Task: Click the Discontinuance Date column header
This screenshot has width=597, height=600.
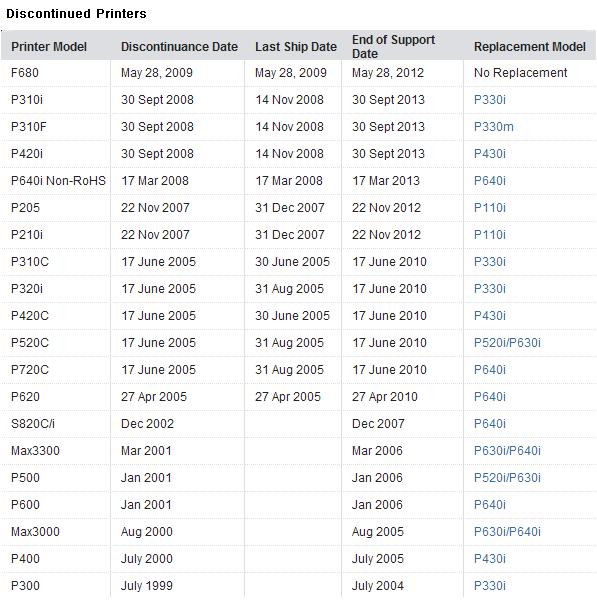Action: pos(179,47)
